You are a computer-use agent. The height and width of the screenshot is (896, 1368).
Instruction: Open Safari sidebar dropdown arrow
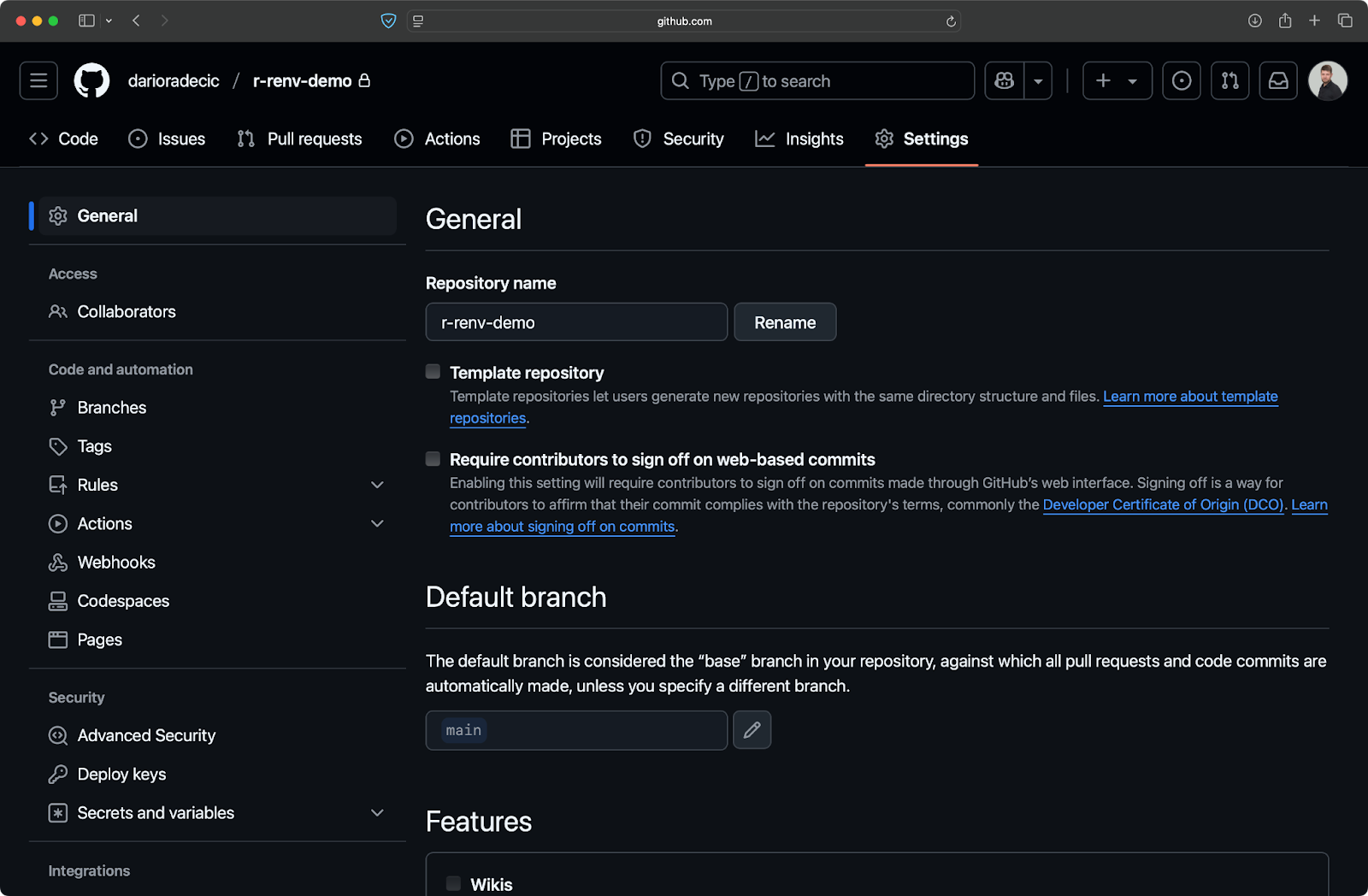[x=109, y=21]
